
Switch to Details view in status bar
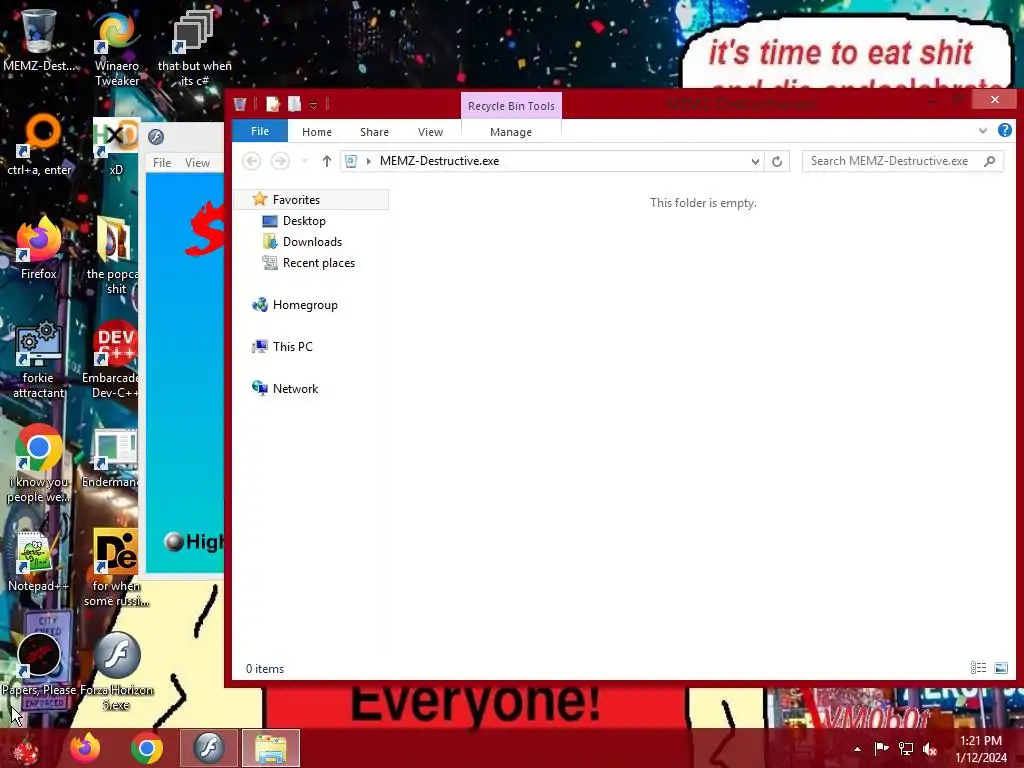(x=978, y=667)
